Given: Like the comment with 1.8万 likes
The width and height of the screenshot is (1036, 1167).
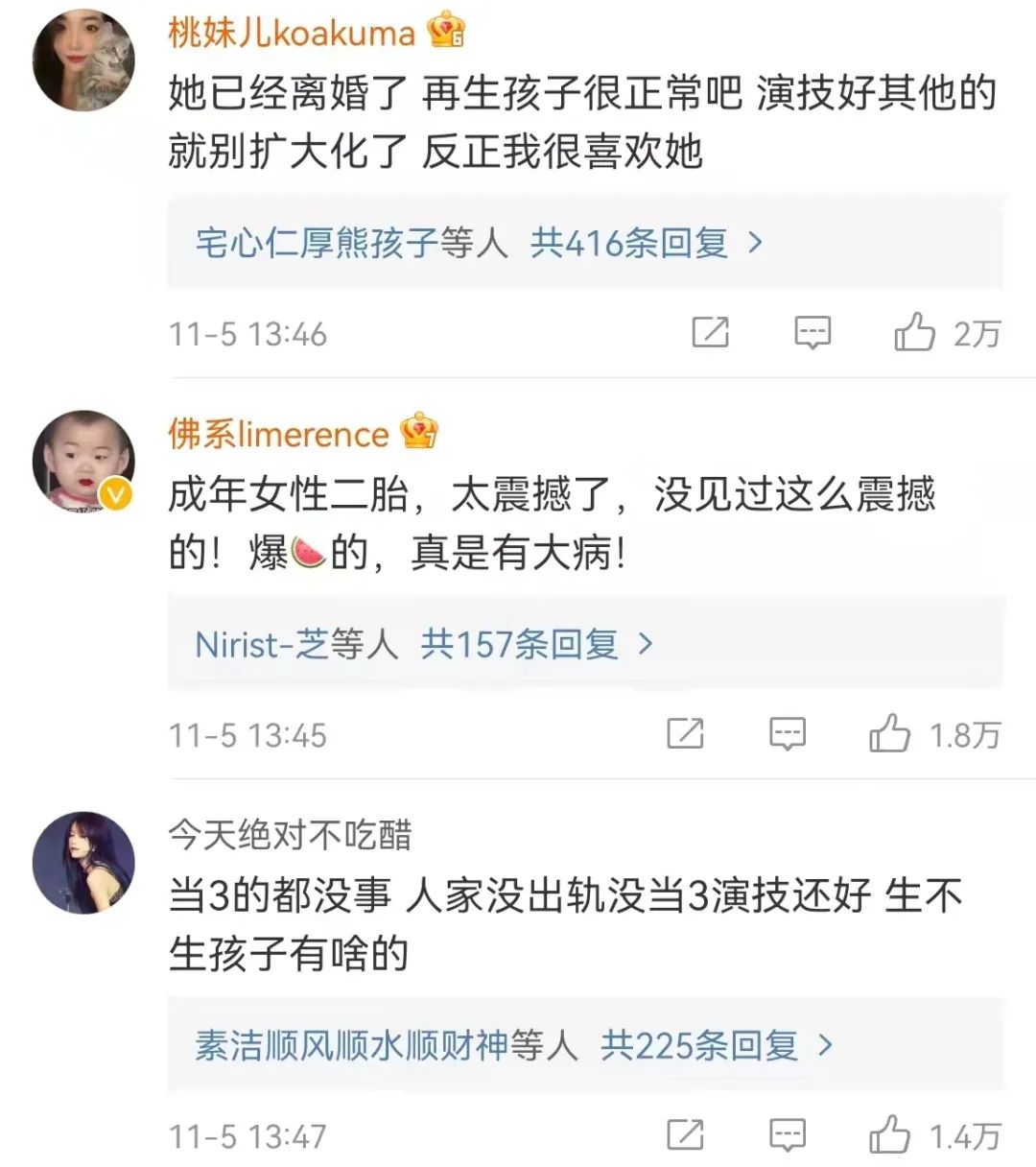Looking at the screenshot, I should pos(890,734).
